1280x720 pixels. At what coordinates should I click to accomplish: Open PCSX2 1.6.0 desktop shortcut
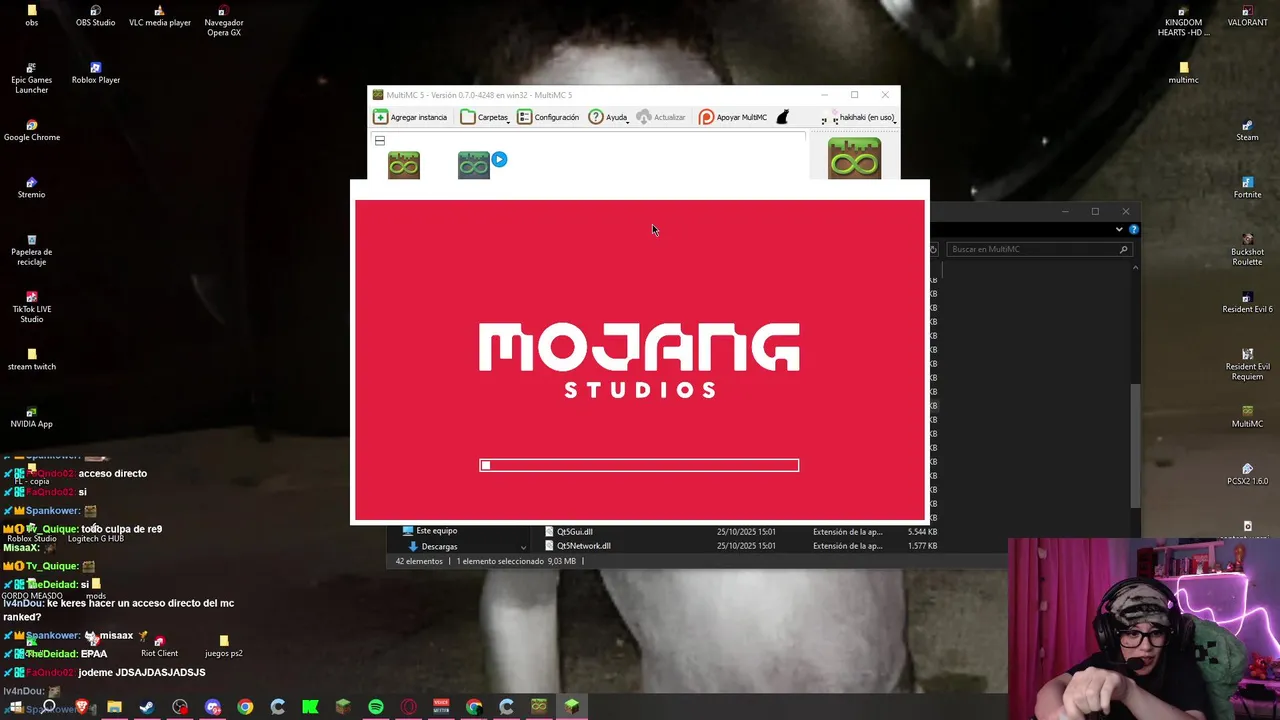coord(1247,474)
